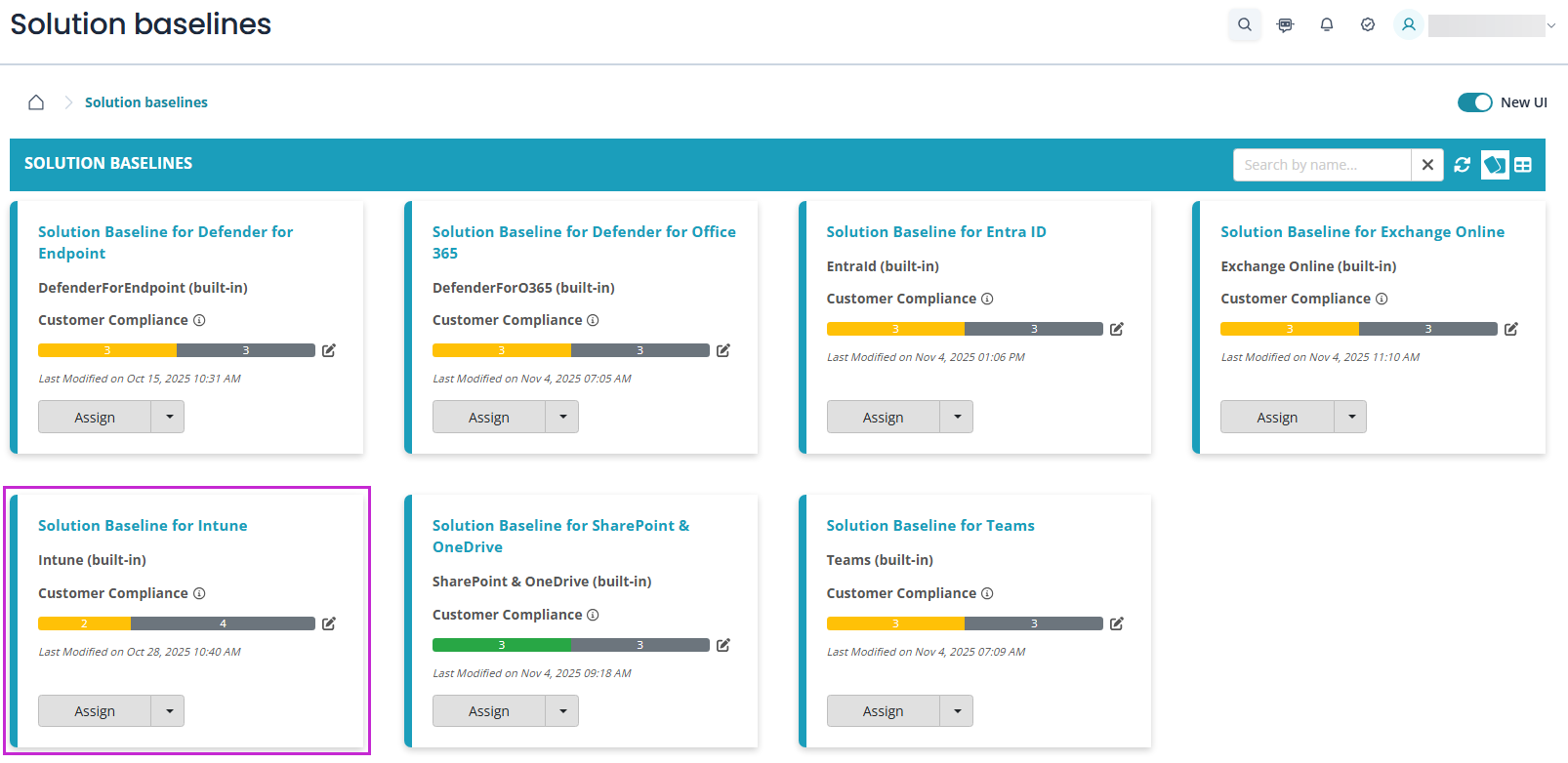Viewport: 1568px width, 763px height.
Task: Click the user profile avatar icon
Action: coord(1409,24)
